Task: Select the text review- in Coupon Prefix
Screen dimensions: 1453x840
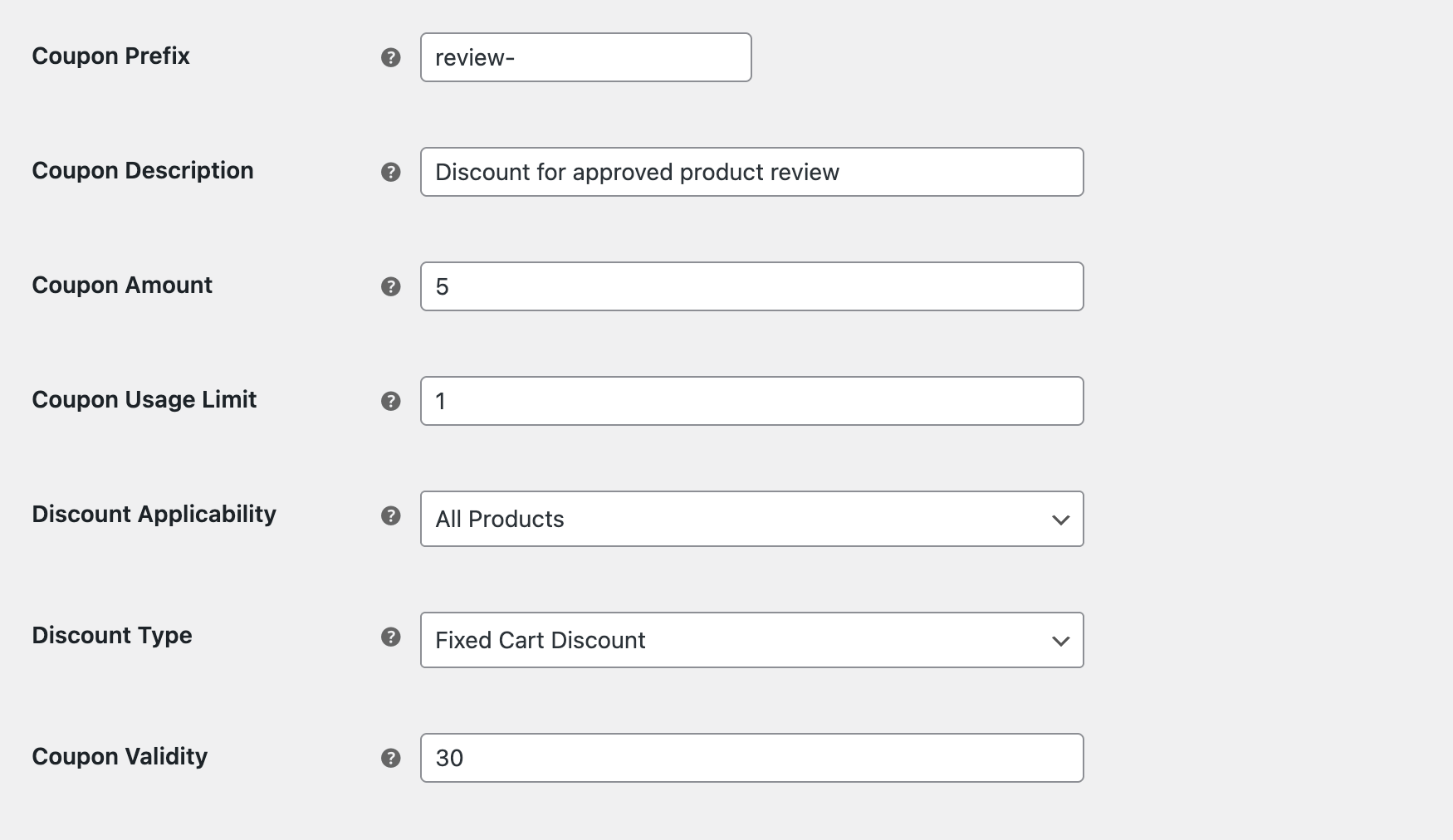Action: click(x=473, y=57)
